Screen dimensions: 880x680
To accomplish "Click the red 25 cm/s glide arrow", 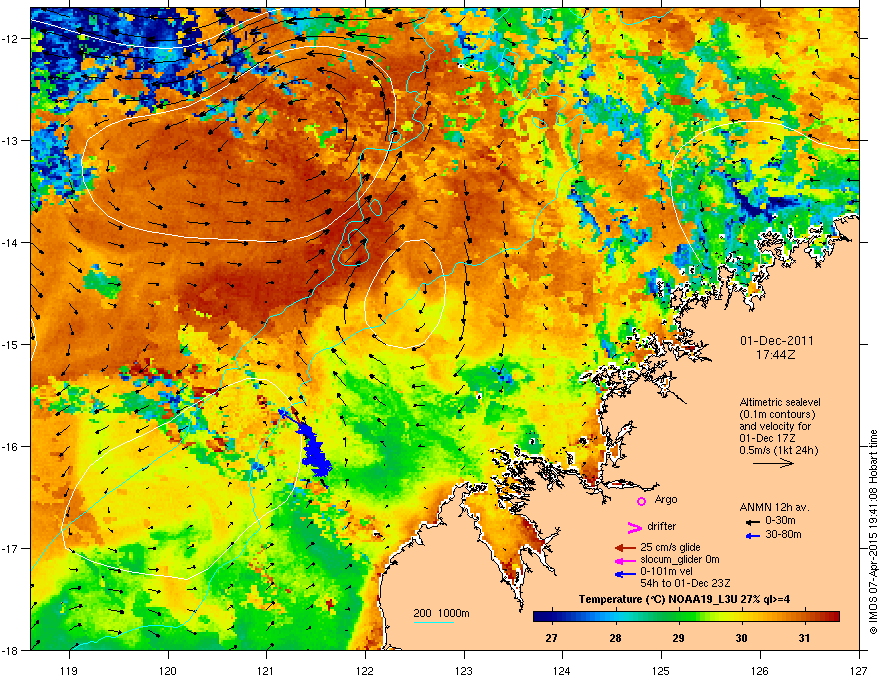I will [x=625, y=548].
